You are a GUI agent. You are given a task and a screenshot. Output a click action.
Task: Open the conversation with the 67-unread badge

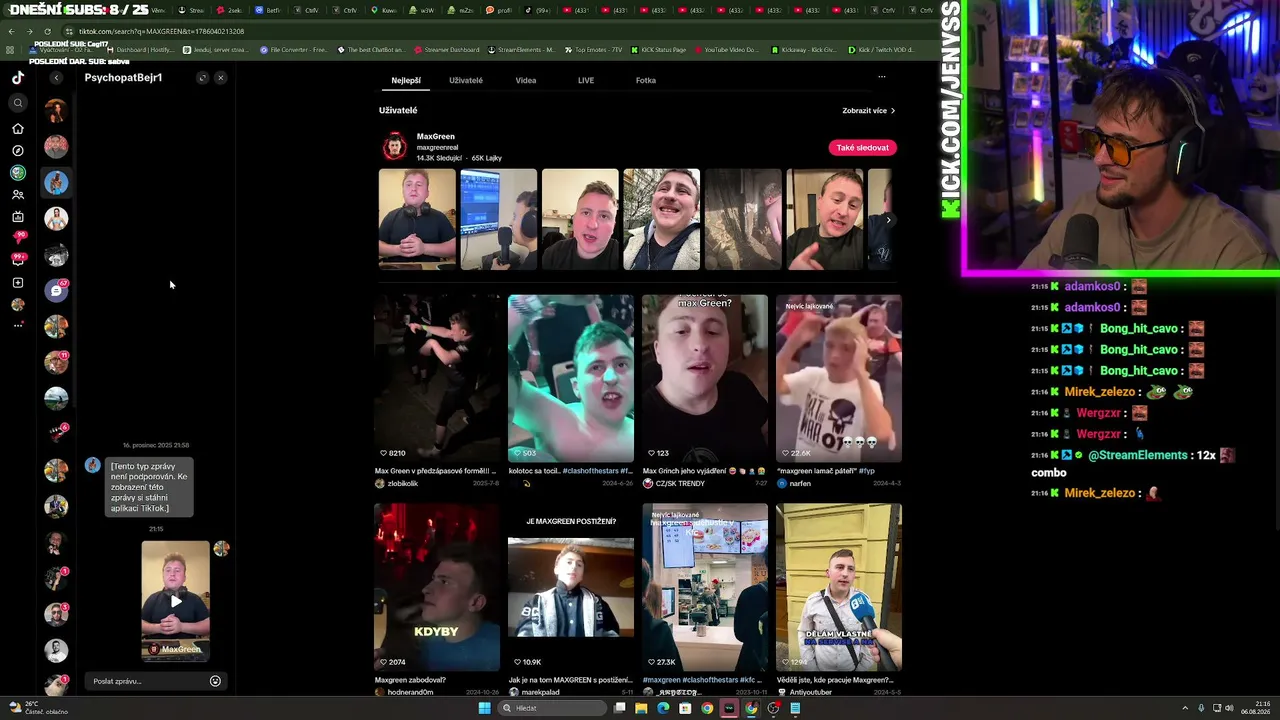[56, 290]
